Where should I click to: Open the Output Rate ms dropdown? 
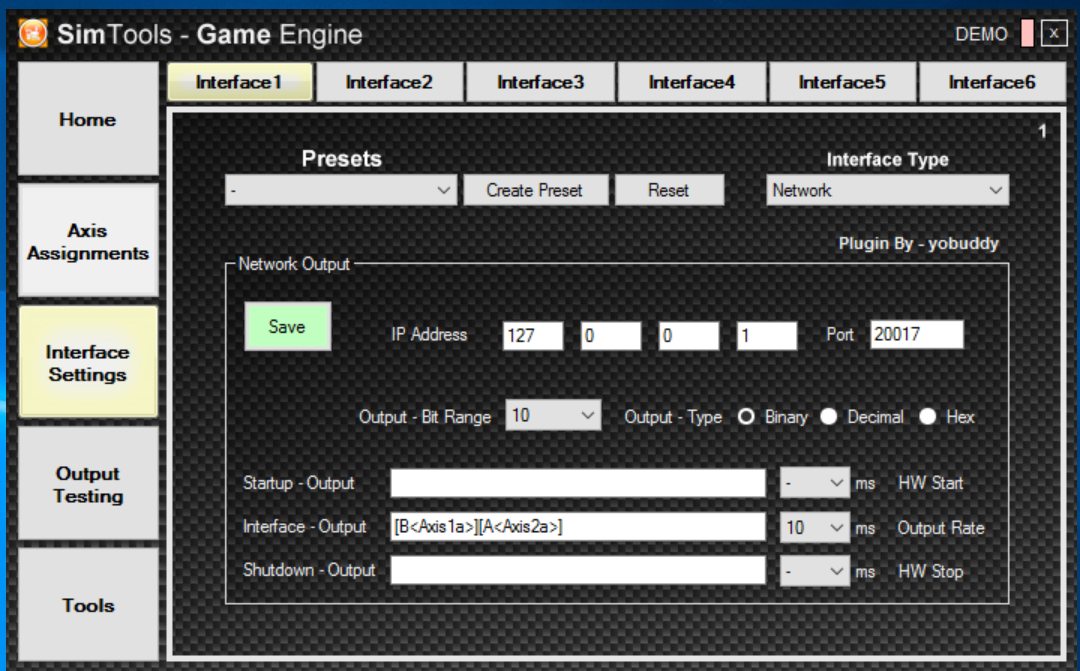[814, 528]
